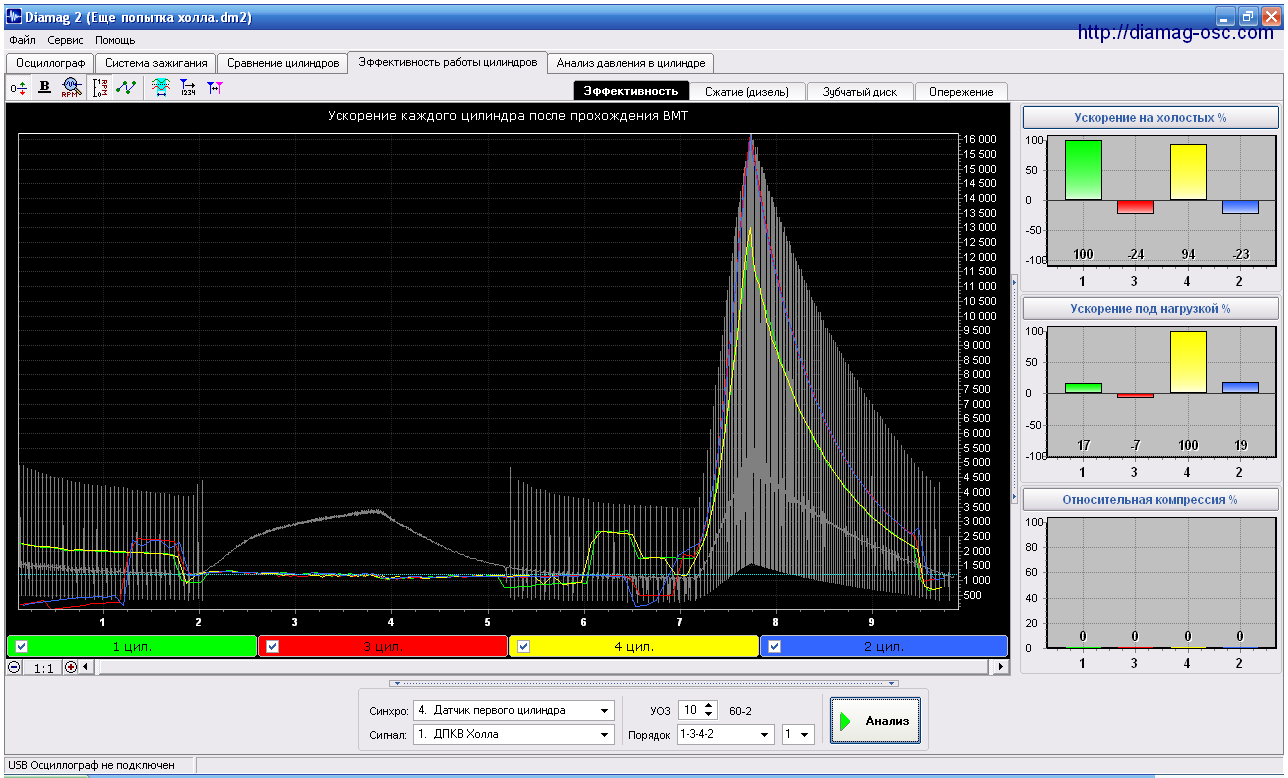Click the green 1 цил. color bar
The height and width of the screenshot is (778, 1288).
[132, 646]
